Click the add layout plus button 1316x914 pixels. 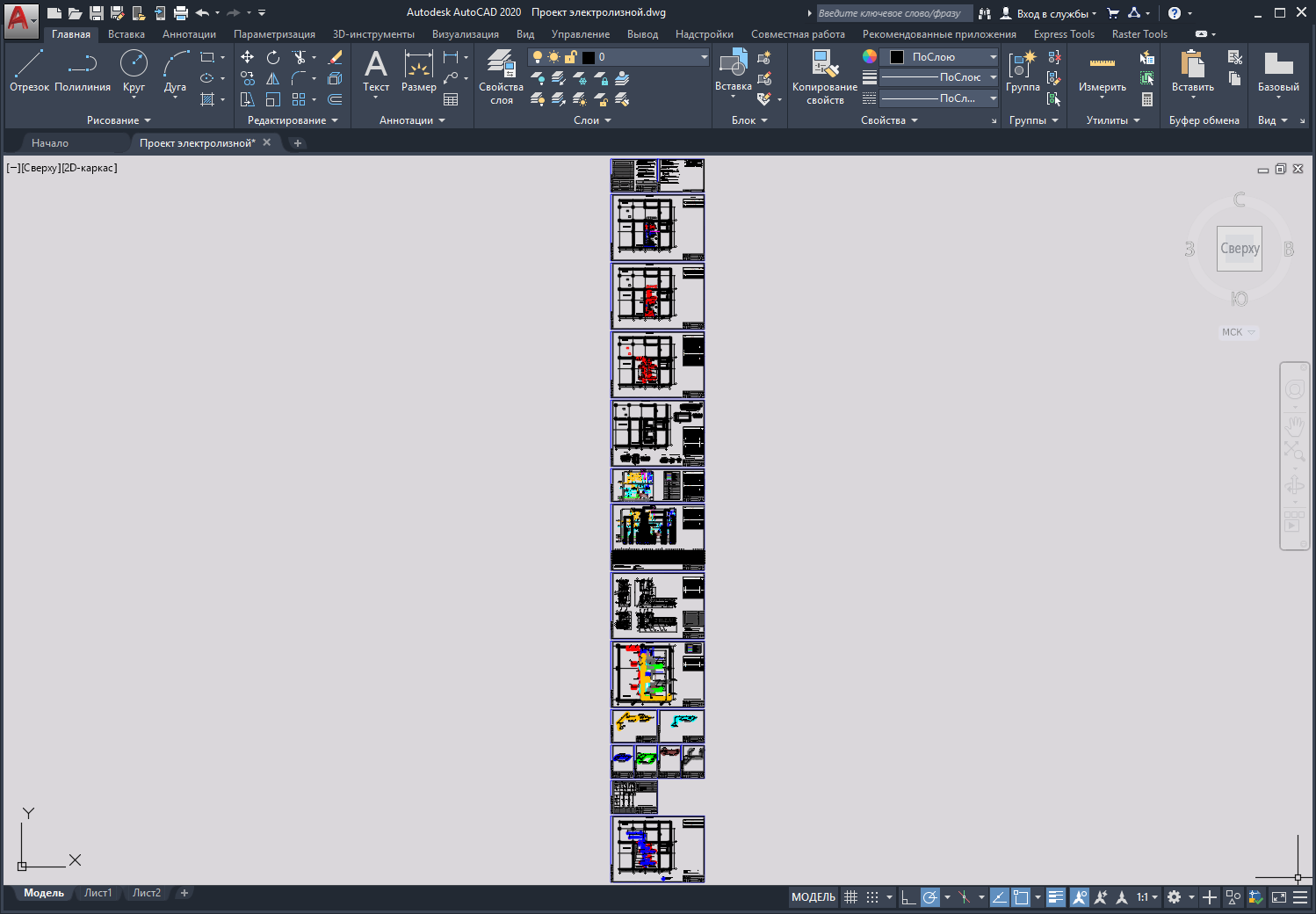(x=184, y=893)
